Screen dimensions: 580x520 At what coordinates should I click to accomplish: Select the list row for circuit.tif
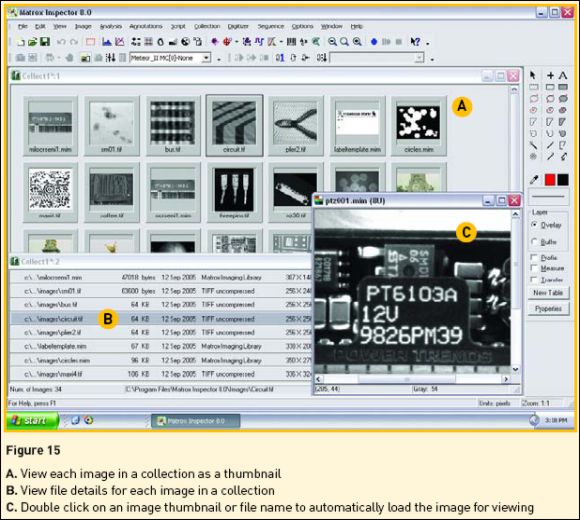click(x=161, y=319)
